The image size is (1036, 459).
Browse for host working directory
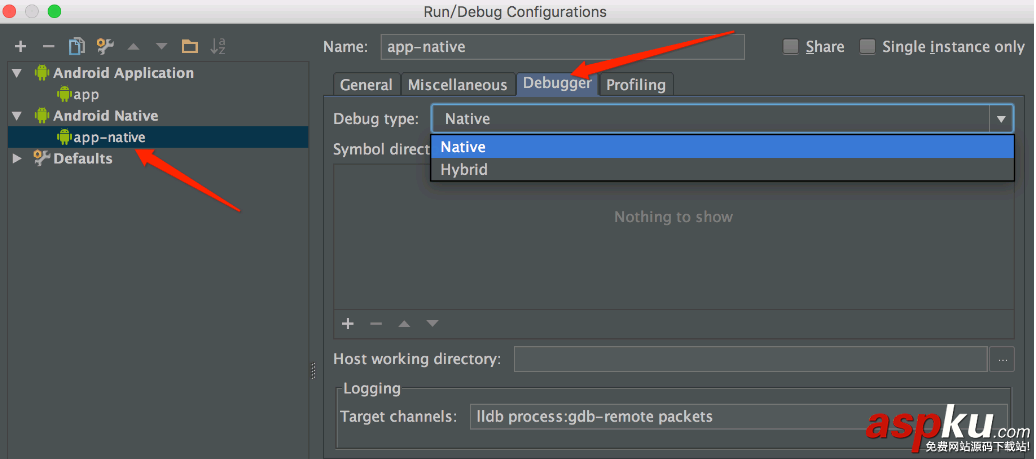(1002, 359)
